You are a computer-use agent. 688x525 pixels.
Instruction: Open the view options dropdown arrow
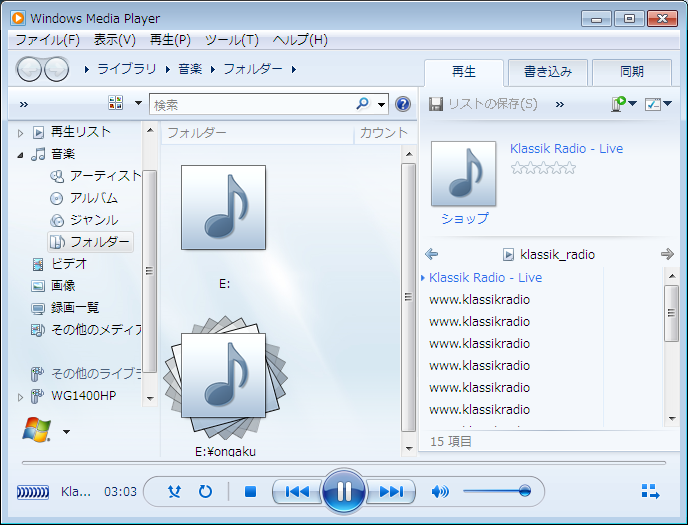[138, 104]
